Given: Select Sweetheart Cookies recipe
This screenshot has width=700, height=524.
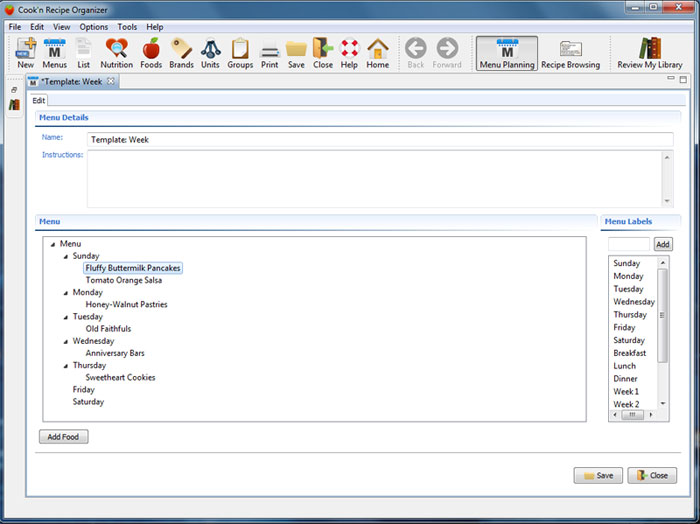Looking at the screenshot, I should pos(120,377).
